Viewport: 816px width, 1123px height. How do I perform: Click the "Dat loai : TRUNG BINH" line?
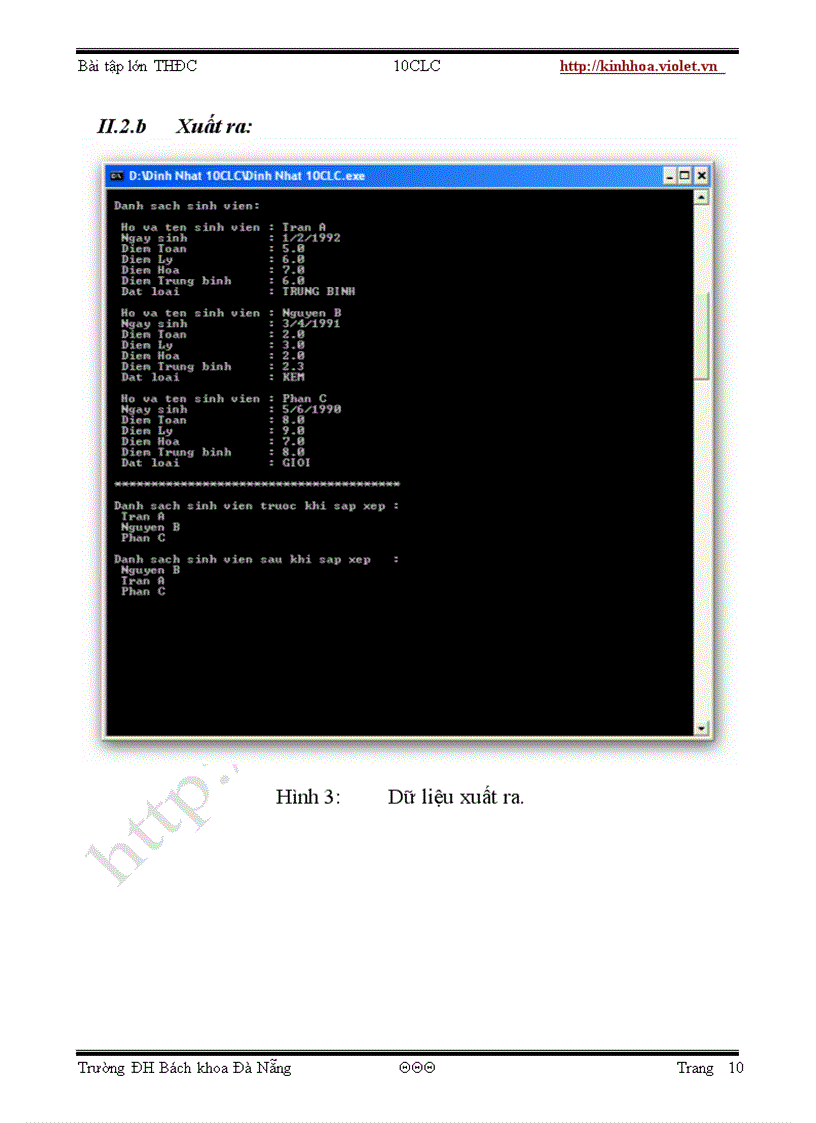pos(237,292)
